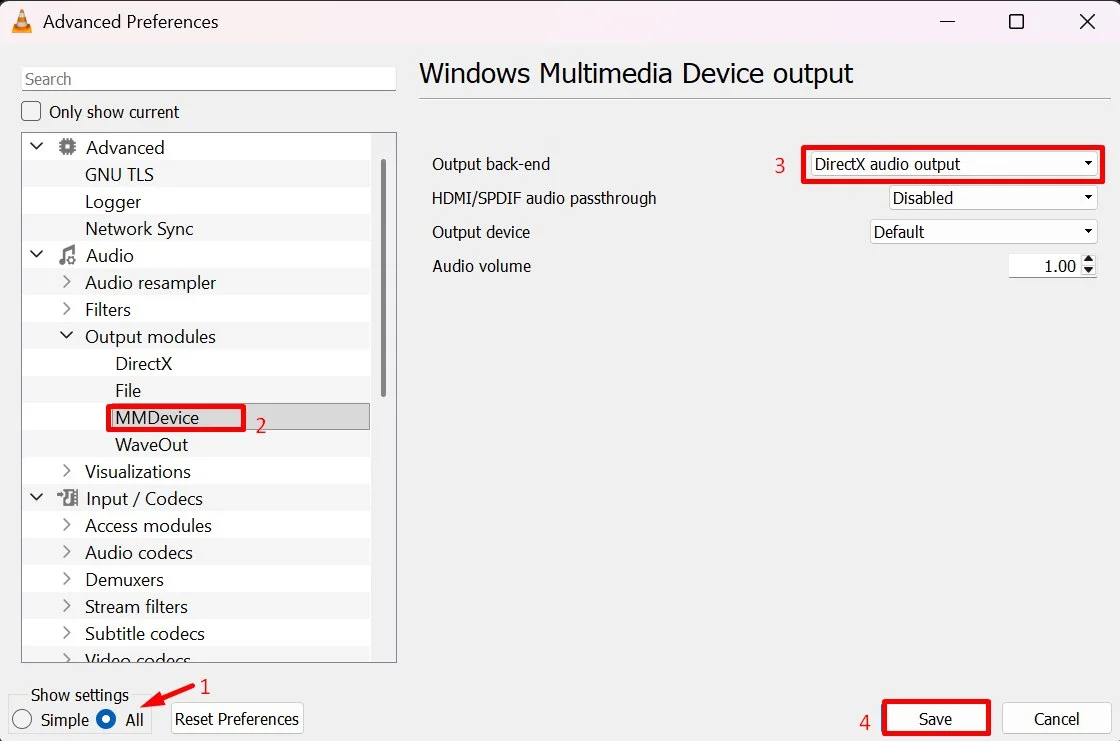1120x741 pixels.
Task: Select the All settings radio button
Action: point(106,719)
